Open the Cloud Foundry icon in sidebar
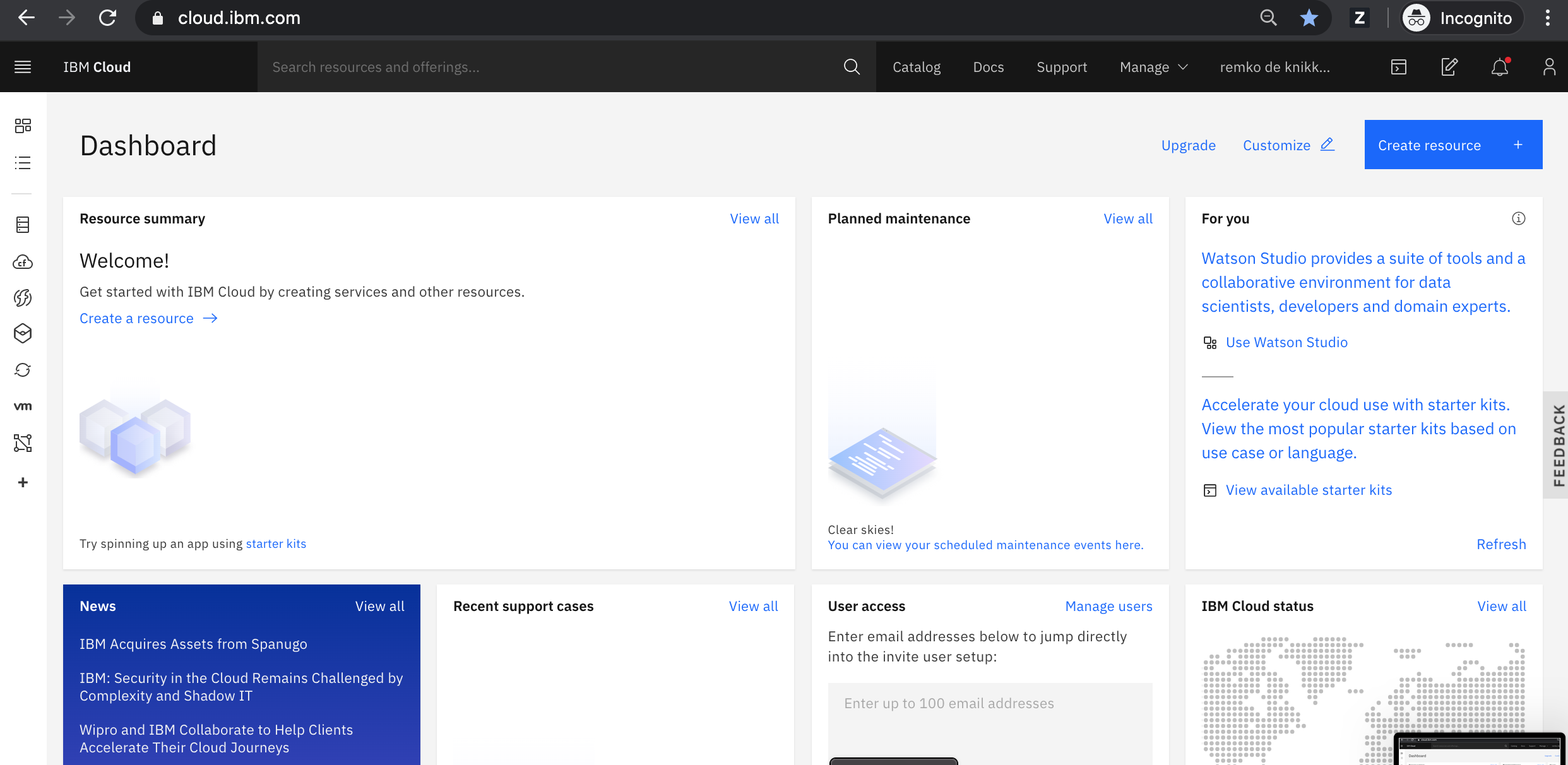The image size is (1568, 765). tap(23, 262)
